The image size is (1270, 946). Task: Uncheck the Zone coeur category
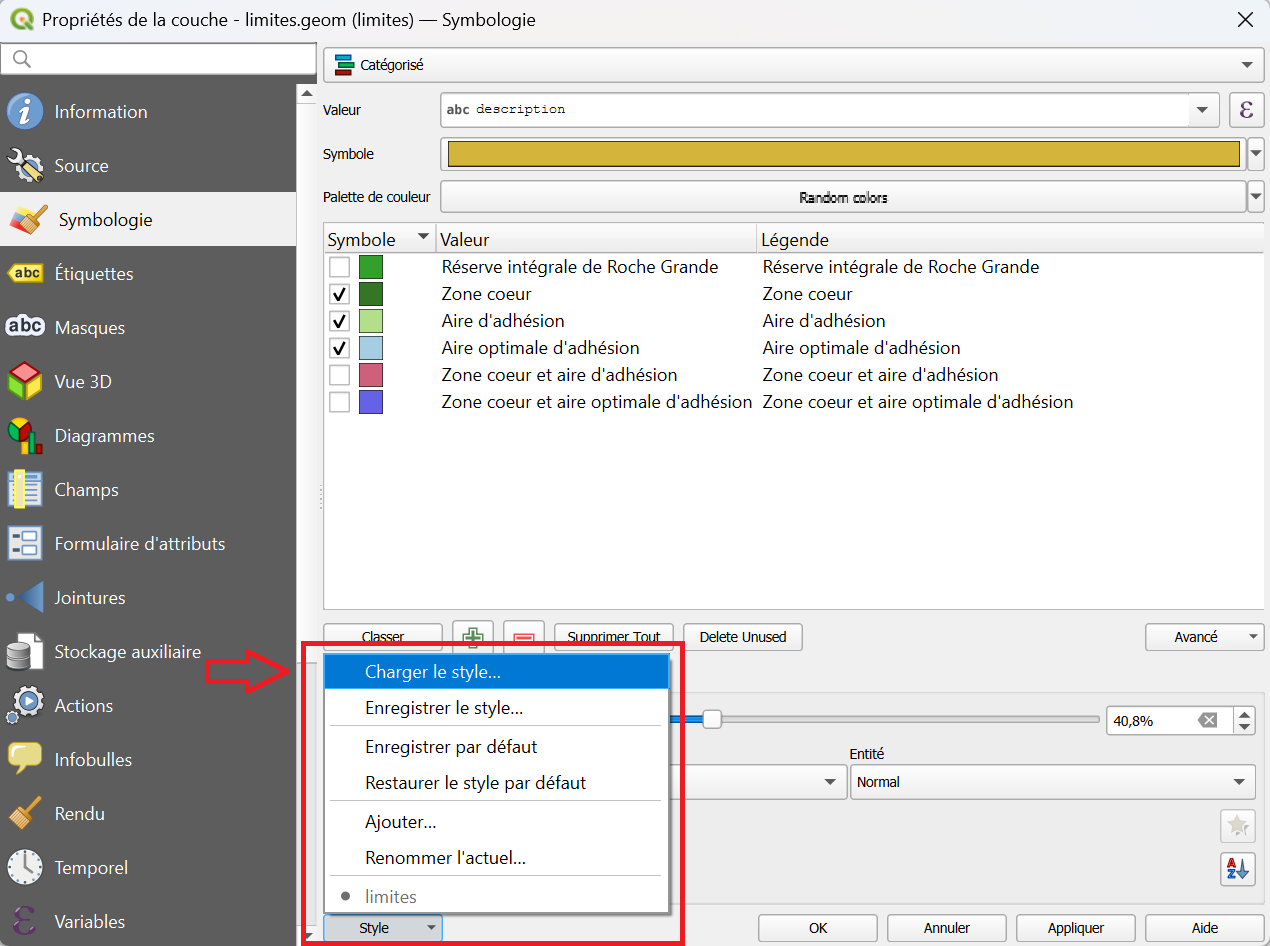(x=340, y=294)
